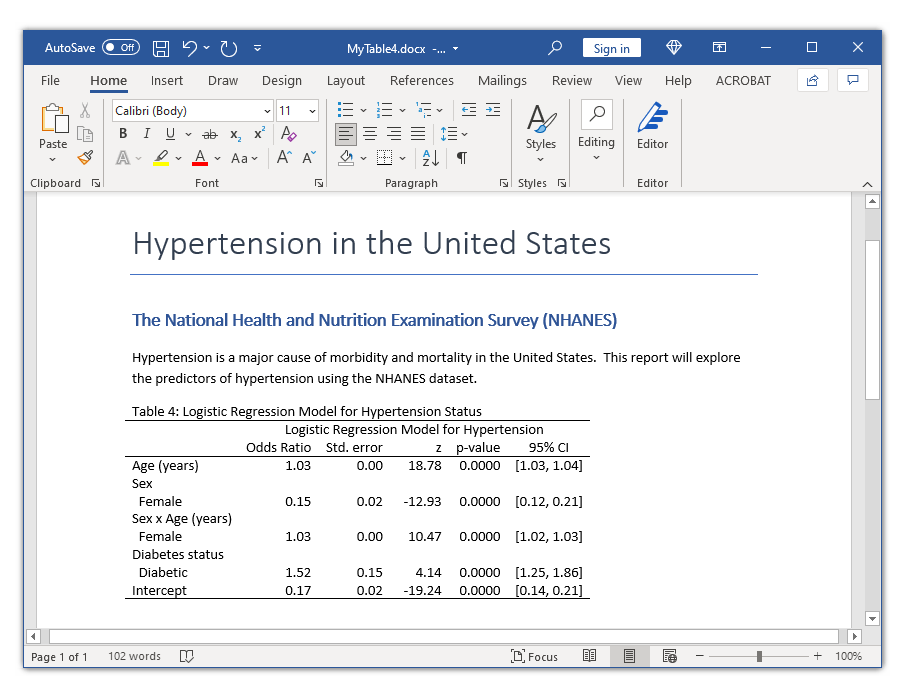This screenshot has width=907, height=696.
Task: Apply italic formatting
Action: tap(145, 133)
